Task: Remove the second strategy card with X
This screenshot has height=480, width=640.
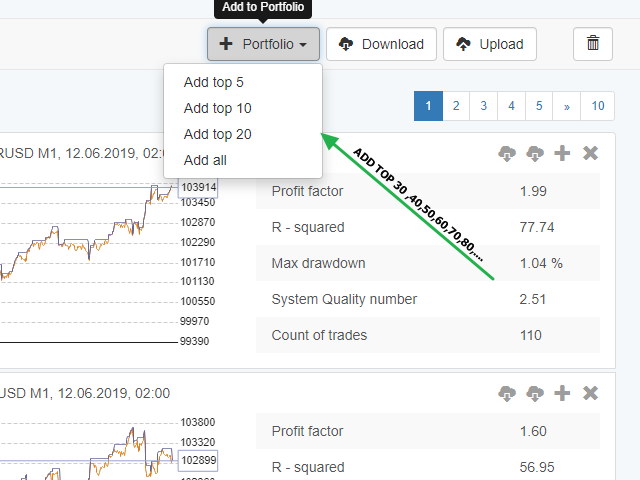Action: point(590,393)
